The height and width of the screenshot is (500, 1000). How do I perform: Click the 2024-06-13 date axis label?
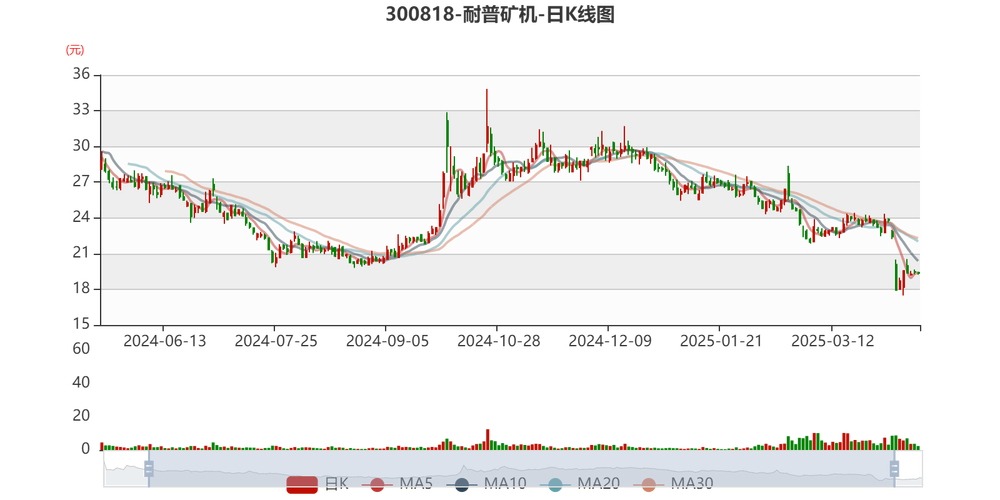point(165,341)
